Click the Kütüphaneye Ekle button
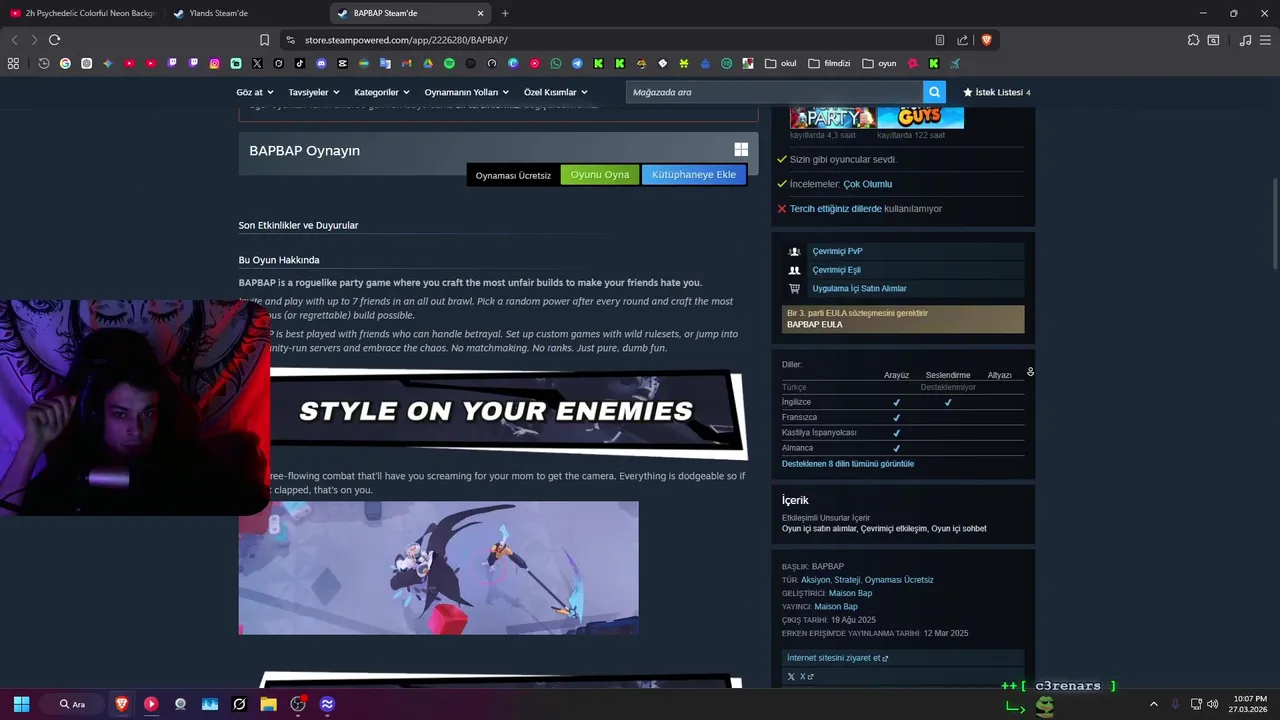The width and height of the screenshot is (1280, 720). pos(694,174)
